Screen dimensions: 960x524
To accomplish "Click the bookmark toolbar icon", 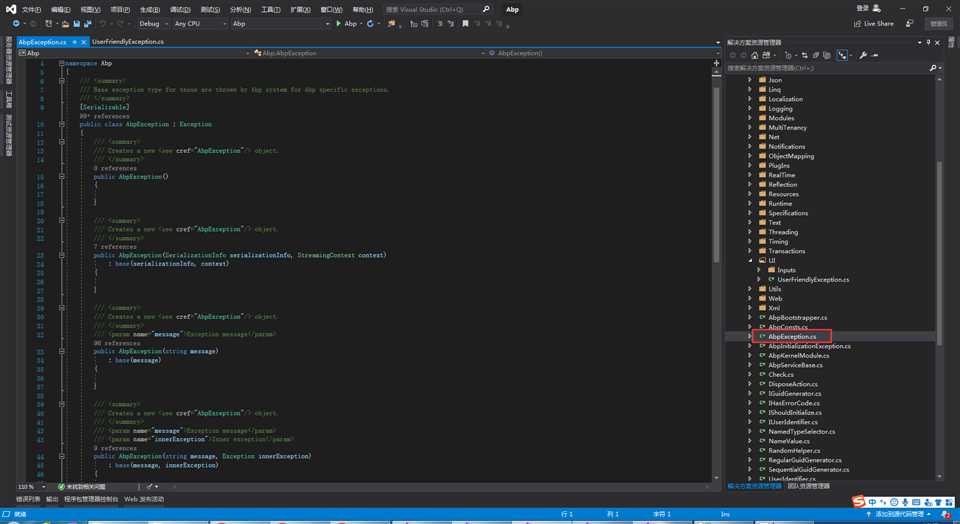I will point(465,24).
